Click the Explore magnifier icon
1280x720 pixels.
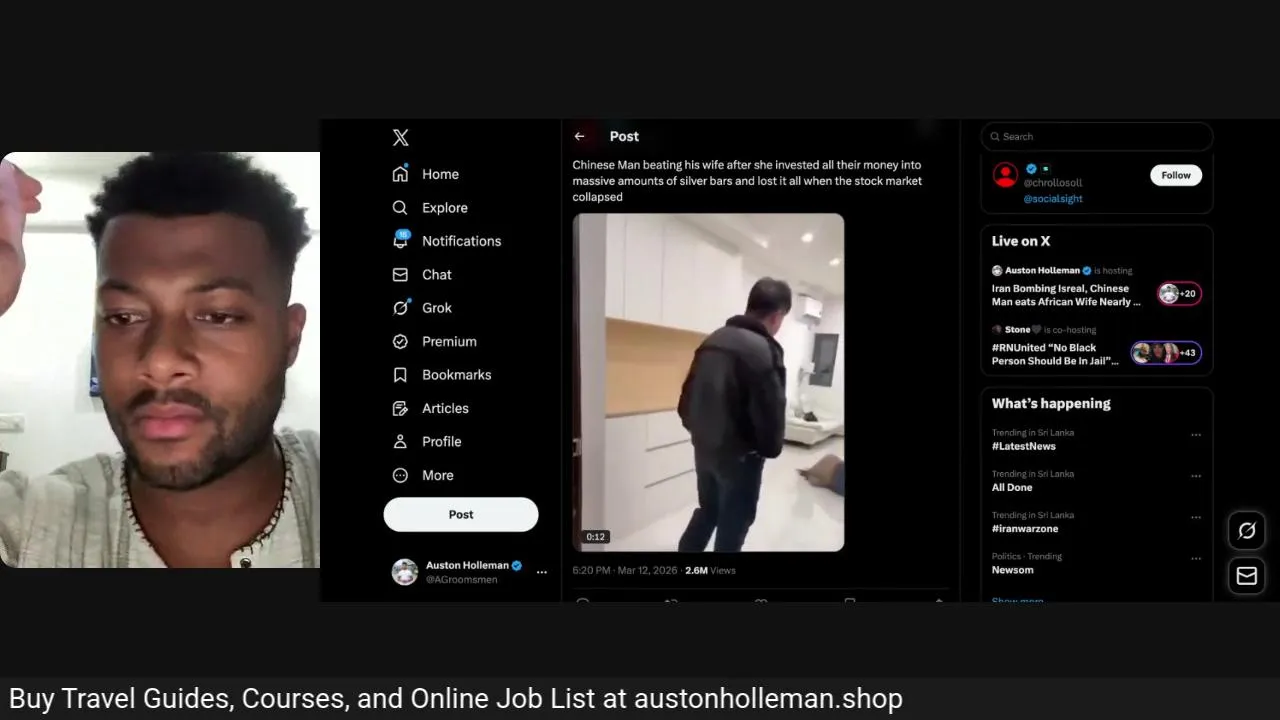click(x=400, y=208)
